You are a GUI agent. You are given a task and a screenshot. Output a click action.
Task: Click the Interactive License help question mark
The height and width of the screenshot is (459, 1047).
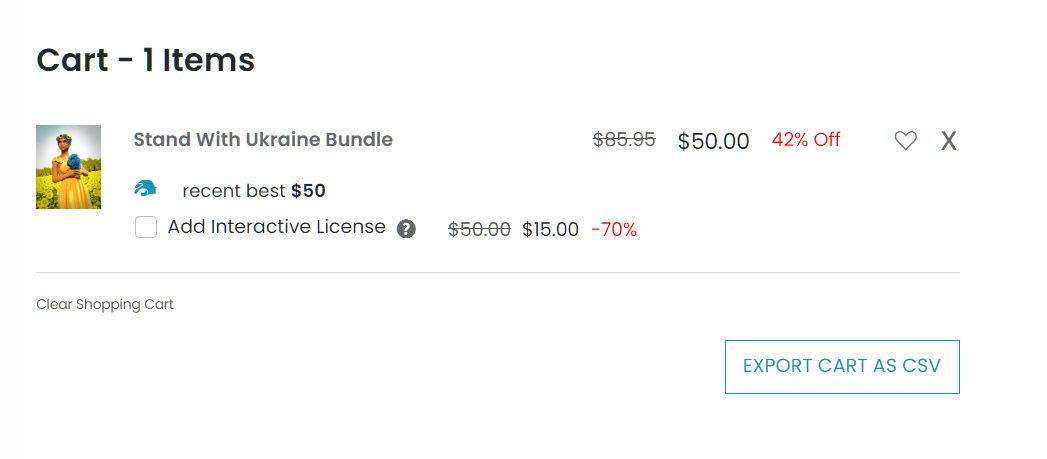406,229
